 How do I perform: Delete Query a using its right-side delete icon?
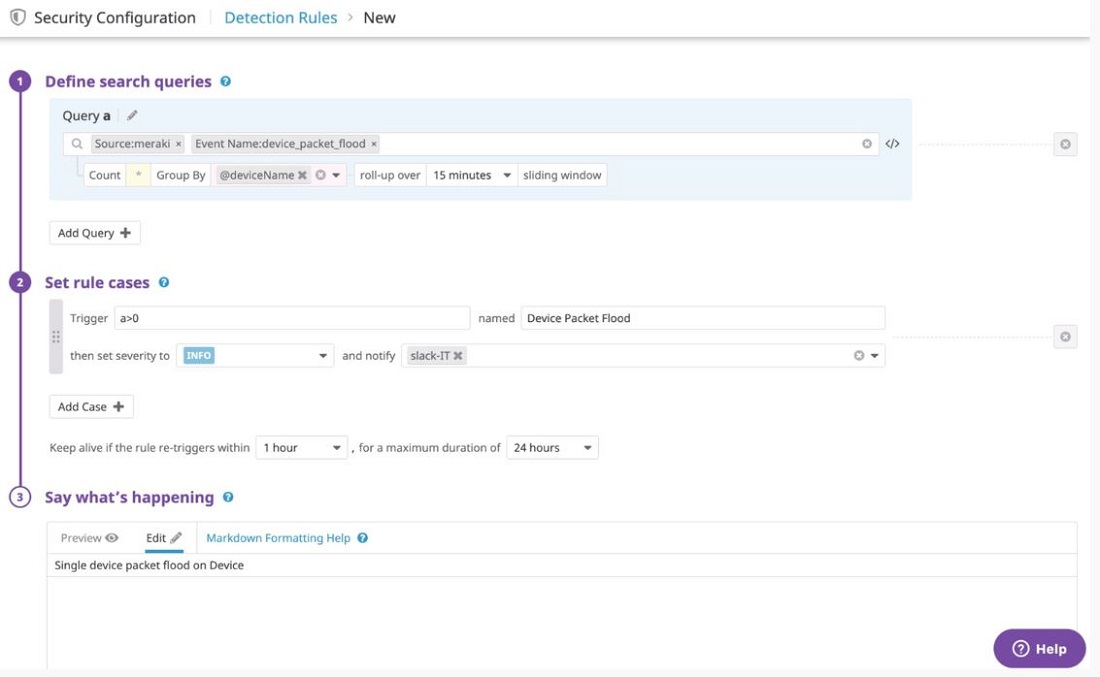click(1065, 143)
